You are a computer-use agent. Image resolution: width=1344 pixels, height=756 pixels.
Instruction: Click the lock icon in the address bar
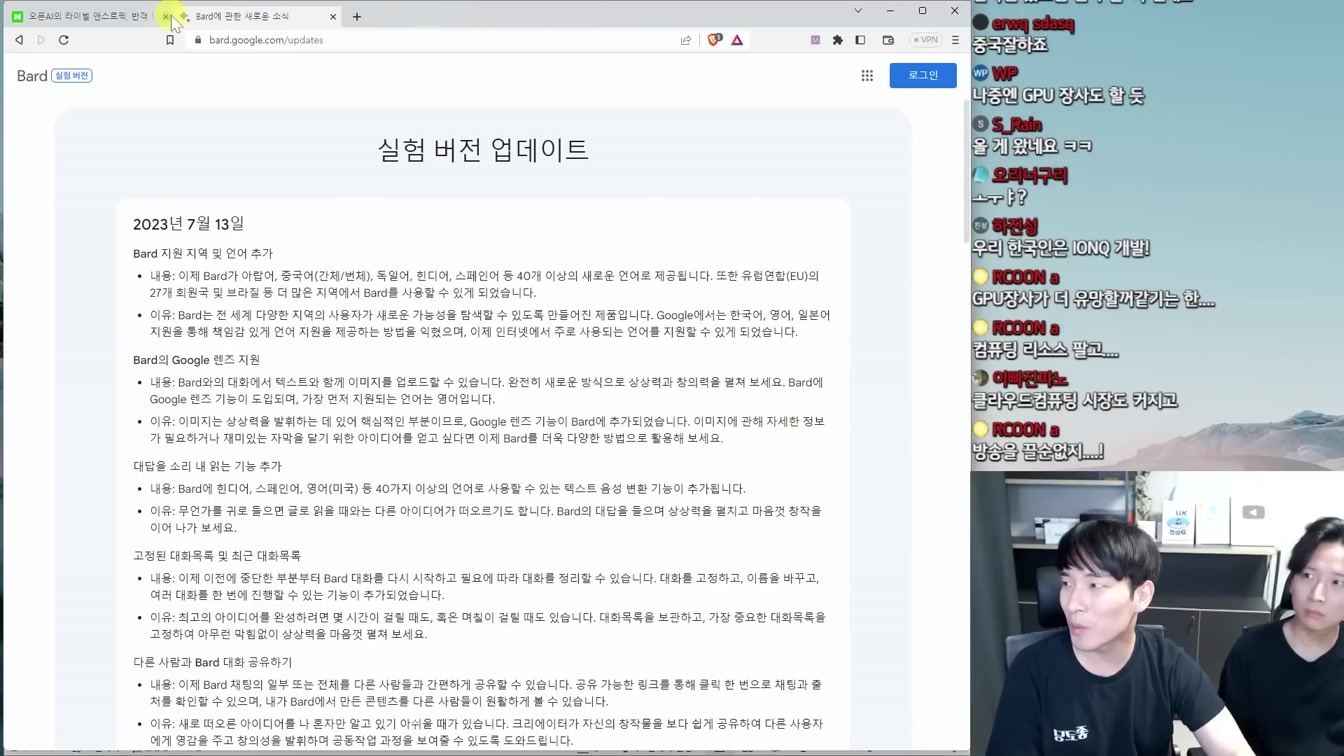pyautogui.click(x=198, y=40)
